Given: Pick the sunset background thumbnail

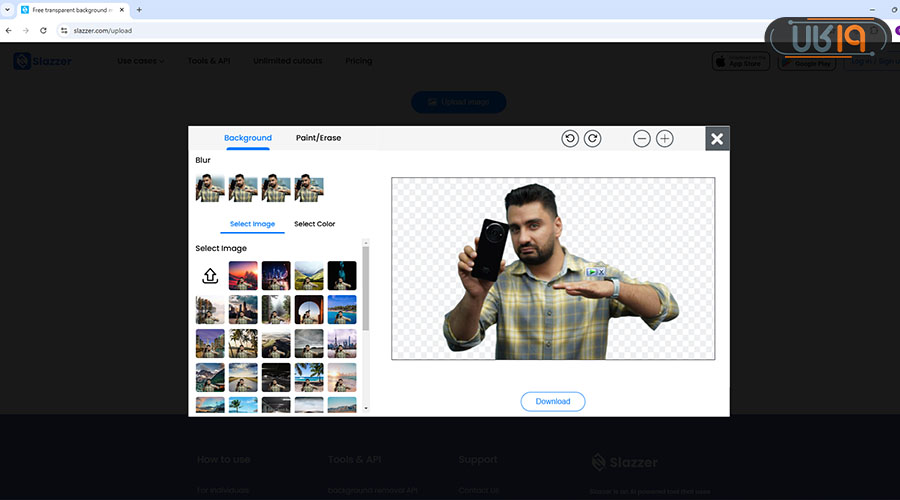Looking at the screenshot, I should coord(243,276).
